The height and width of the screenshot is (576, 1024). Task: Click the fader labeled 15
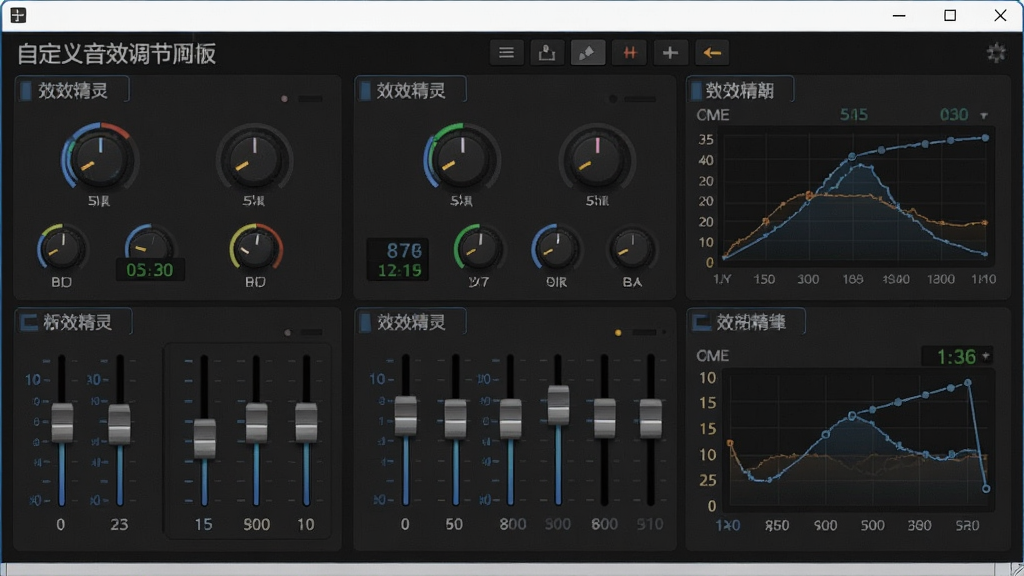click(x=204, y=439)
